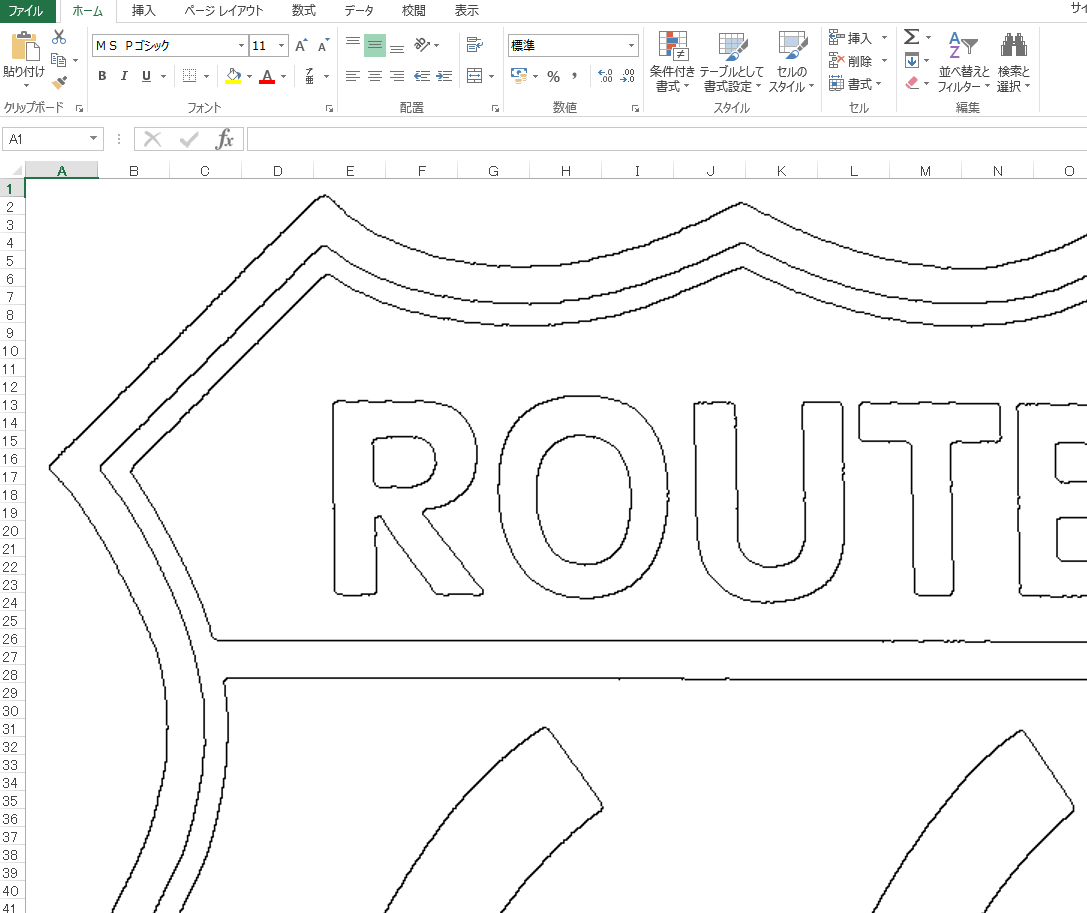Screen dimensions: 1087x913
Task: Expand the borders dropdown arrow
Action: [x=206, y=76]
